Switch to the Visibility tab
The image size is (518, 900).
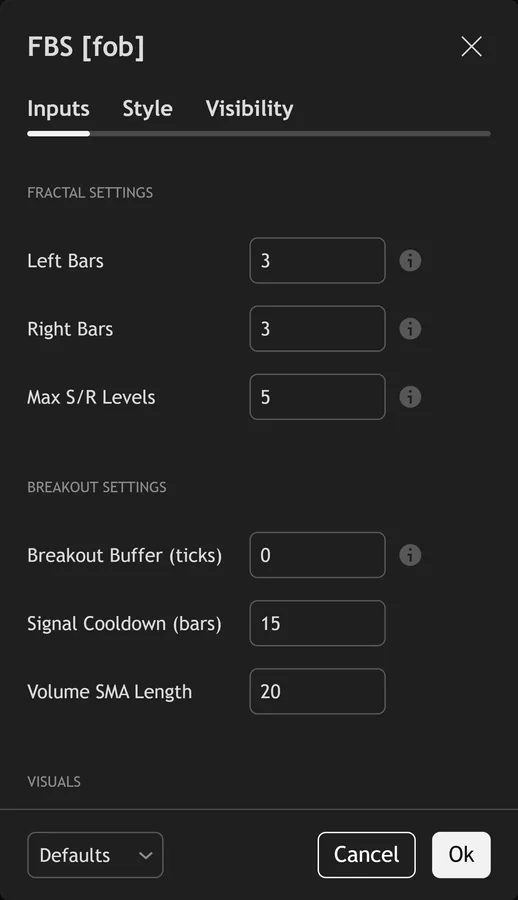point(249,108)
